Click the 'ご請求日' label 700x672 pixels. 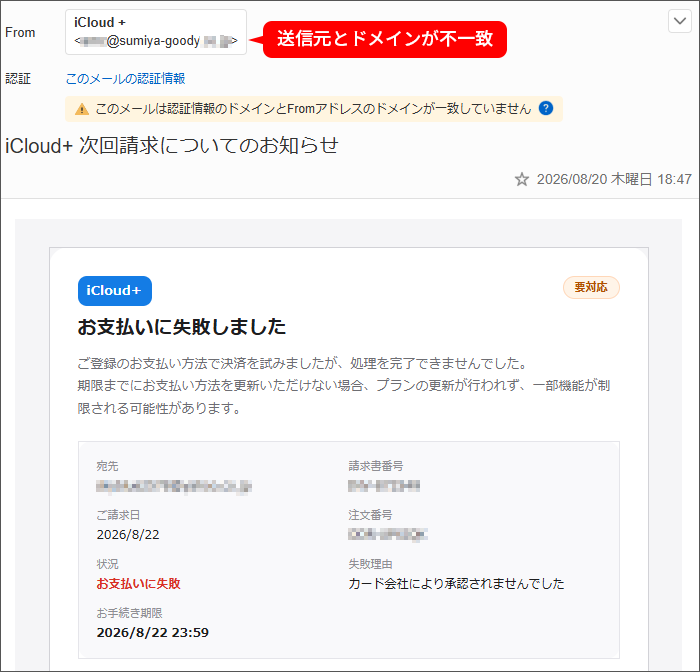coord(118,515)
